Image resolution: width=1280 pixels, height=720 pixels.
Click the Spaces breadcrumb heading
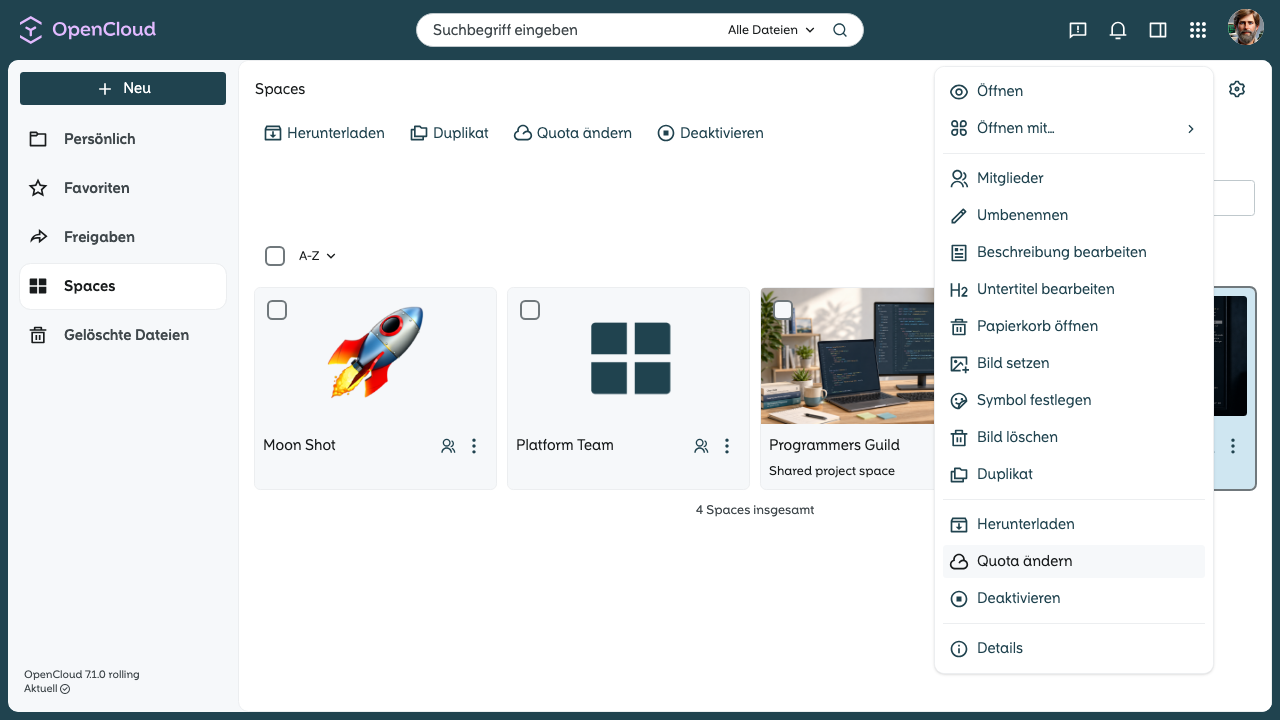tap(280, 89)
